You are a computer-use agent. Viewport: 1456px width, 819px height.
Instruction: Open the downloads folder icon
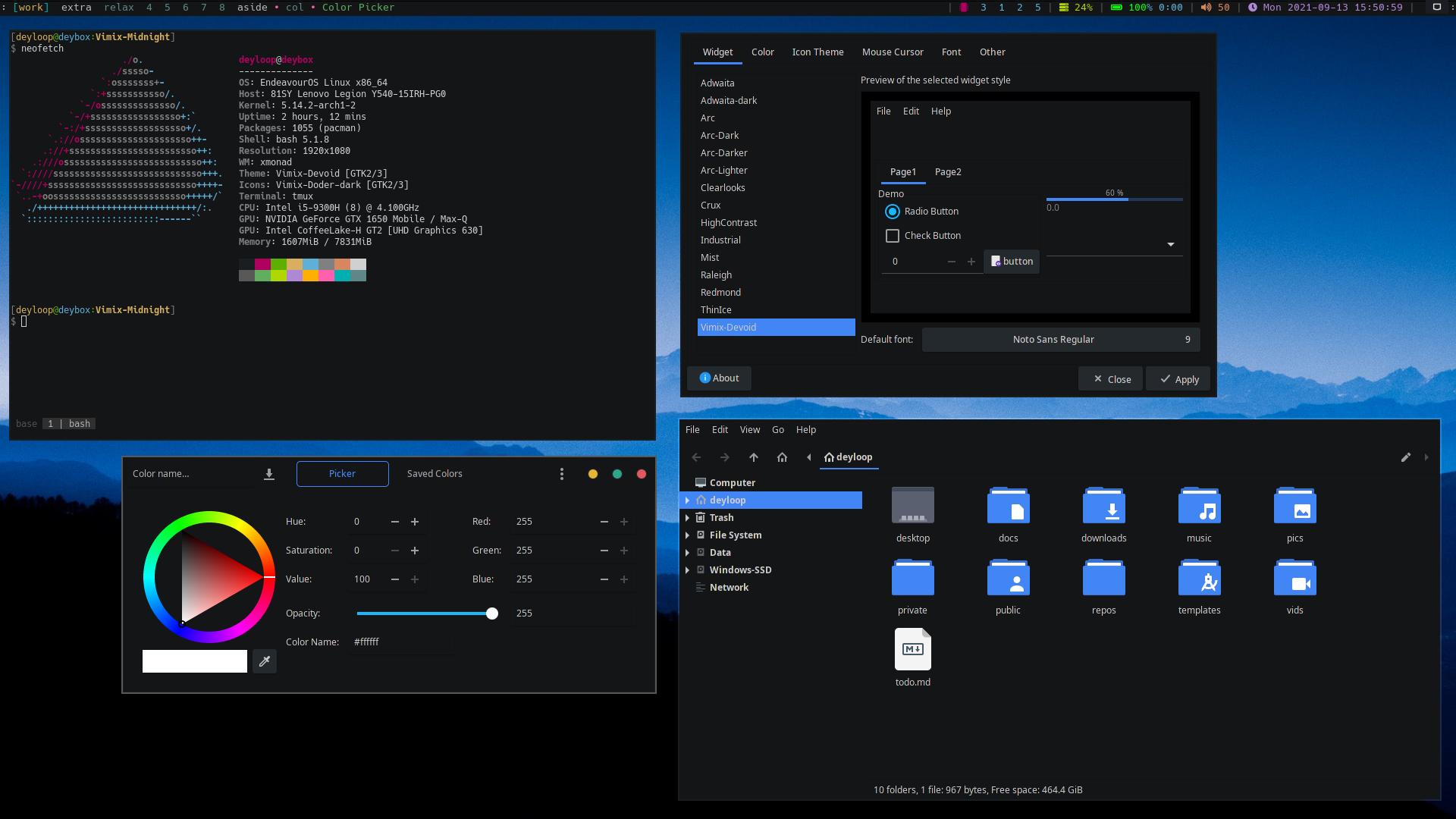tap(1103, 506)
